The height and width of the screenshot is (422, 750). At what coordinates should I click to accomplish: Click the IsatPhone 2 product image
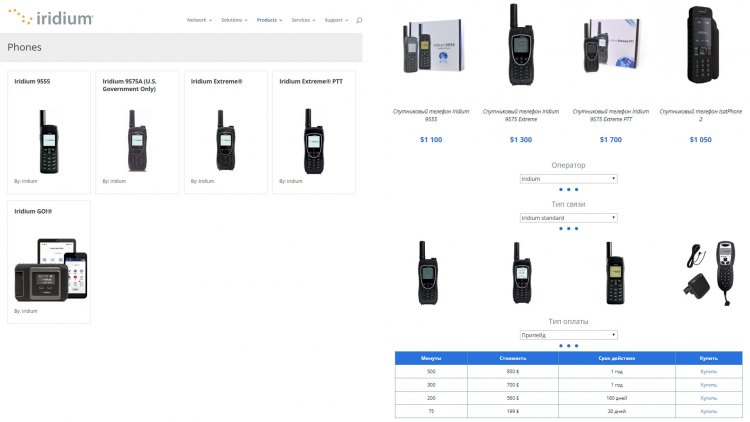pyautogui.click(x=702, y=45)
